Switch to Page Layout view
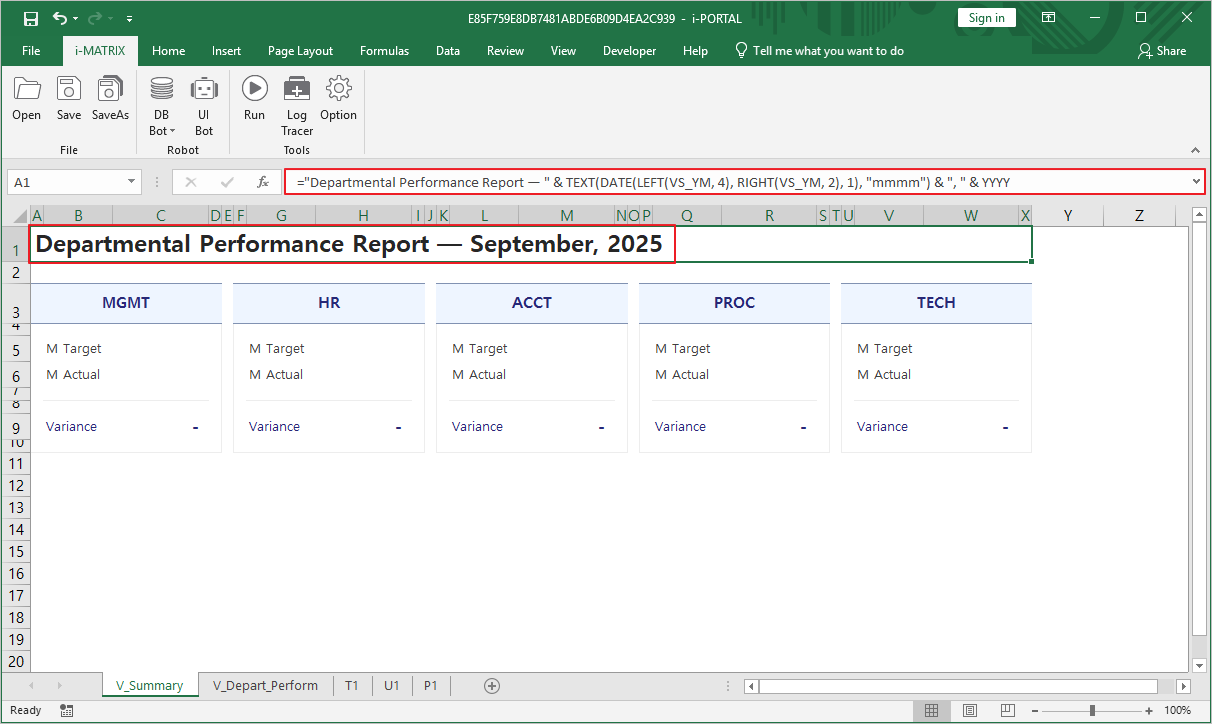Screen dimensions: 1212x724 [x=969, y=710]
